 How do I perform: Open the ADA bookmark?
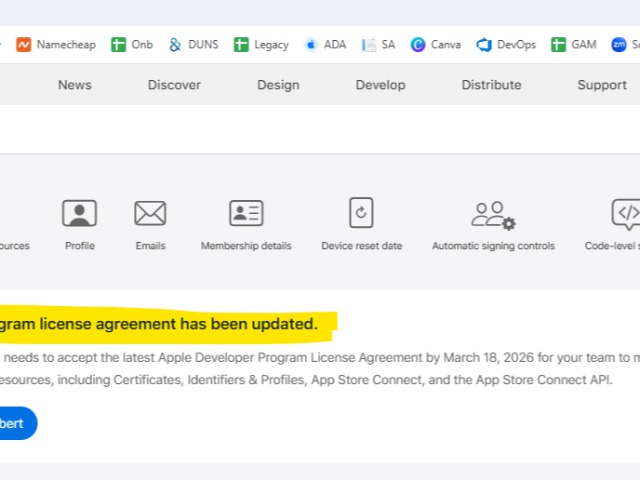coord(325,44)
